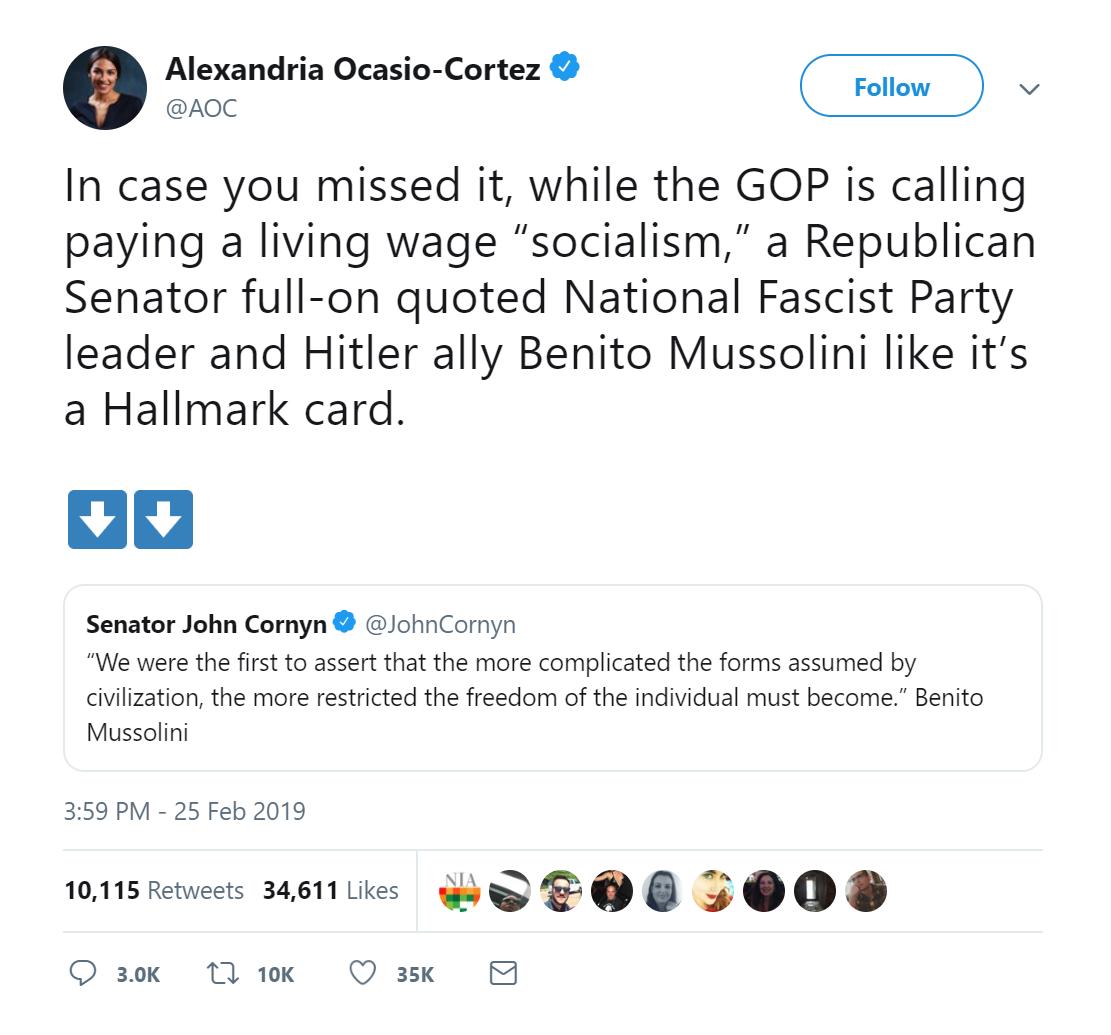
Task: View the 34,611 Likes list
Action: point(330,890)
